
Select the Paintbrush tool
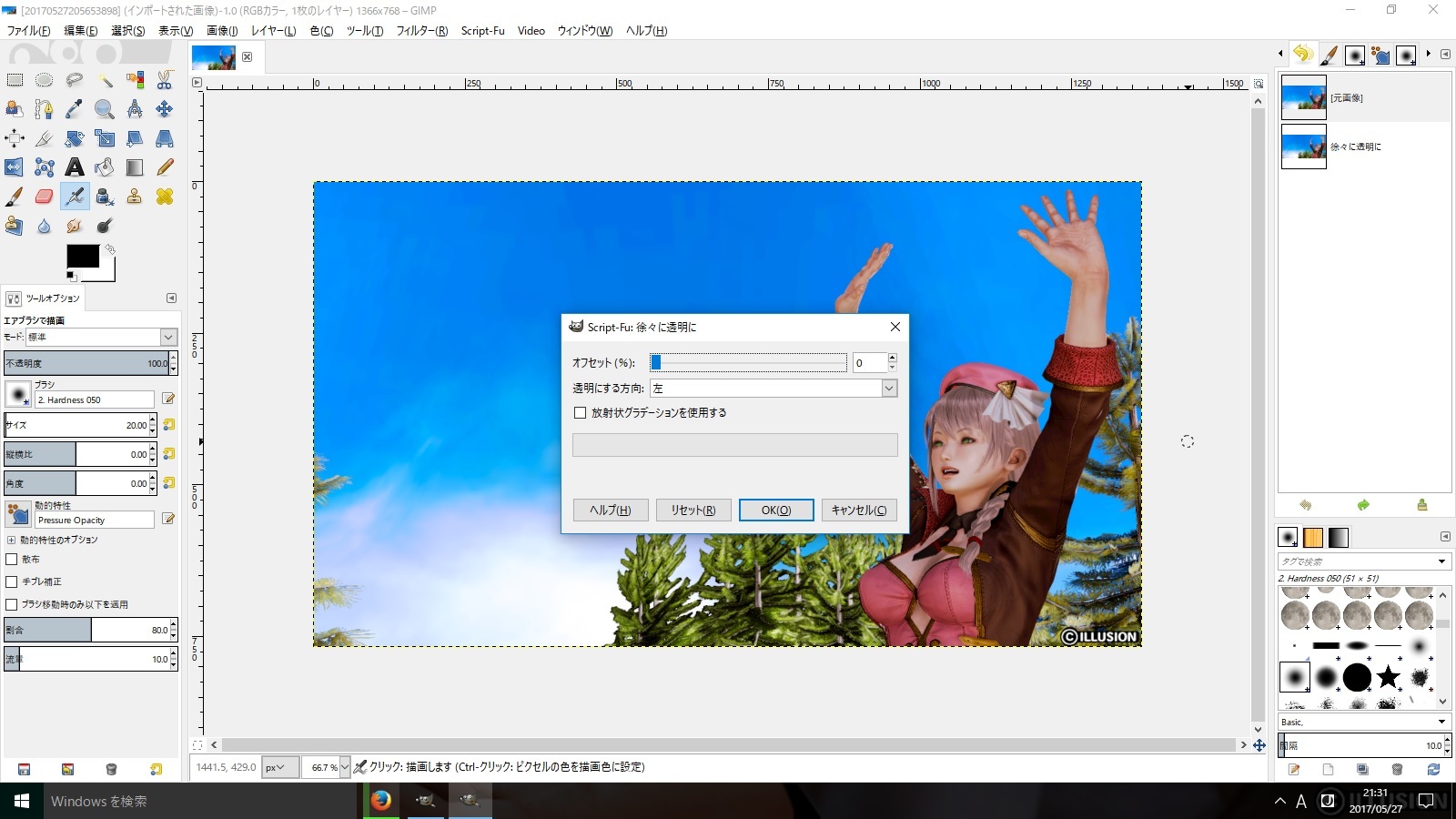(x=15, y=197)
